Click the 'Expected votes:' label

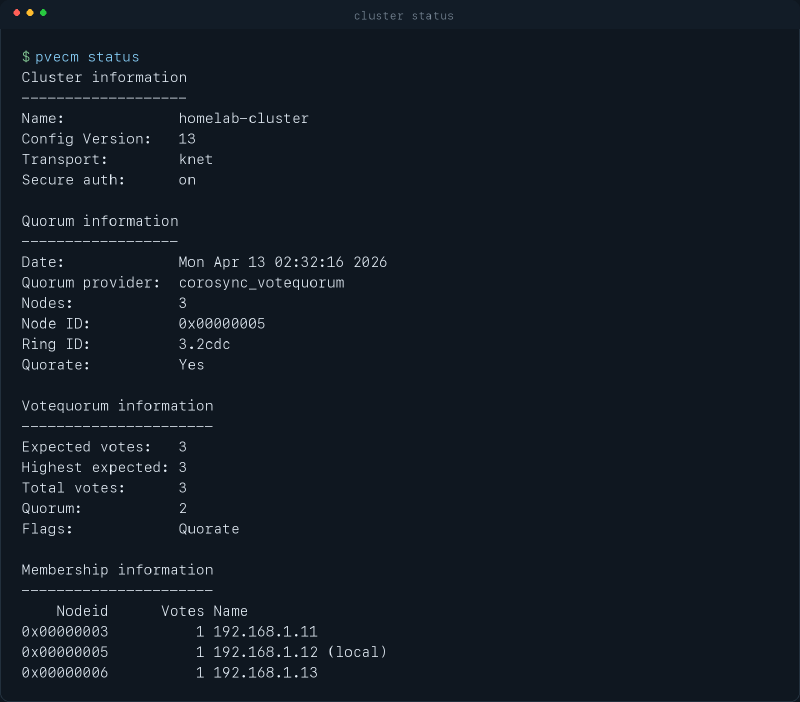point(86,447)
